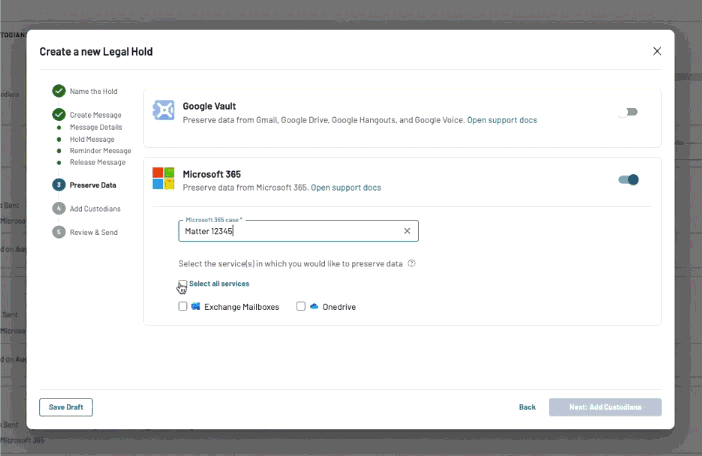
Task: Click Save Draft button
Action: pos(66,407)
